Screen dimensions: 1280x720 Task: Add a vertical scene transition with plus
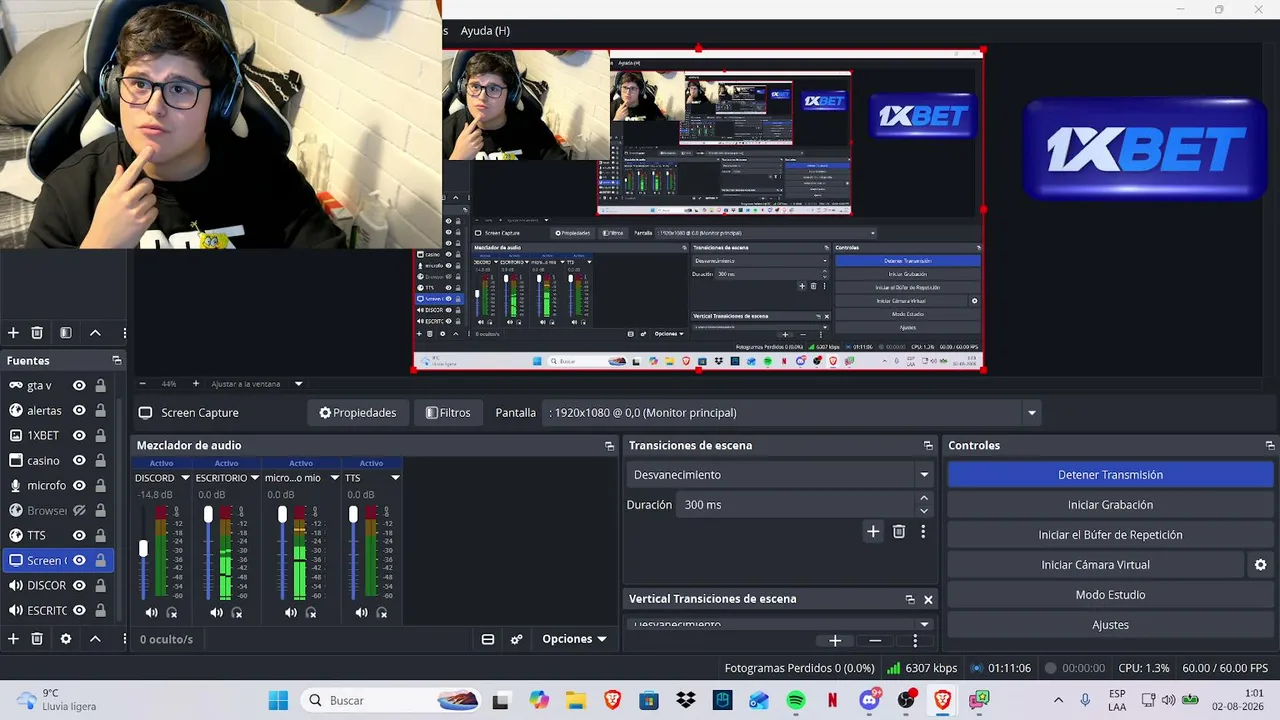[835, 641]
